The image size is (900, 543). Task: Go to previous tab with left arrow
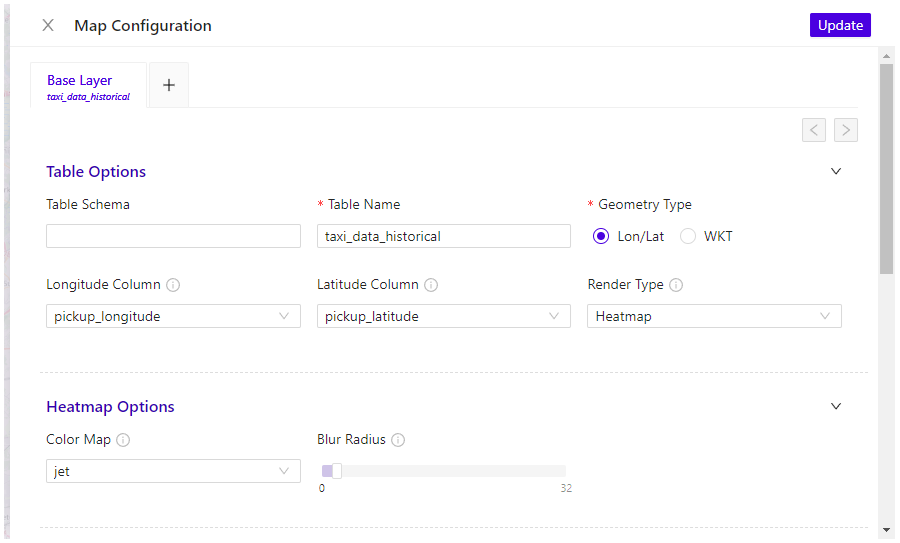(813, 130)
